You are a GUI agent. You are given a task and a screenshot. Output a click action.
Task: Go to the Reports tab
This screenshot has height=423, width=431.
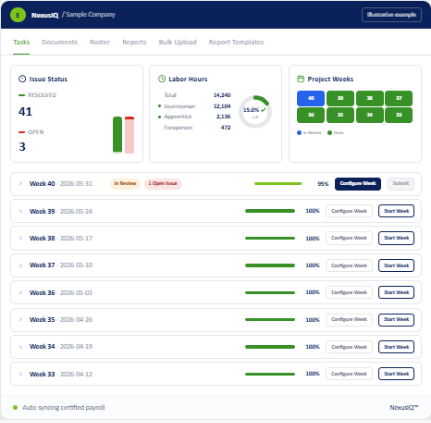pyautogui.click(x=134, y=42)
